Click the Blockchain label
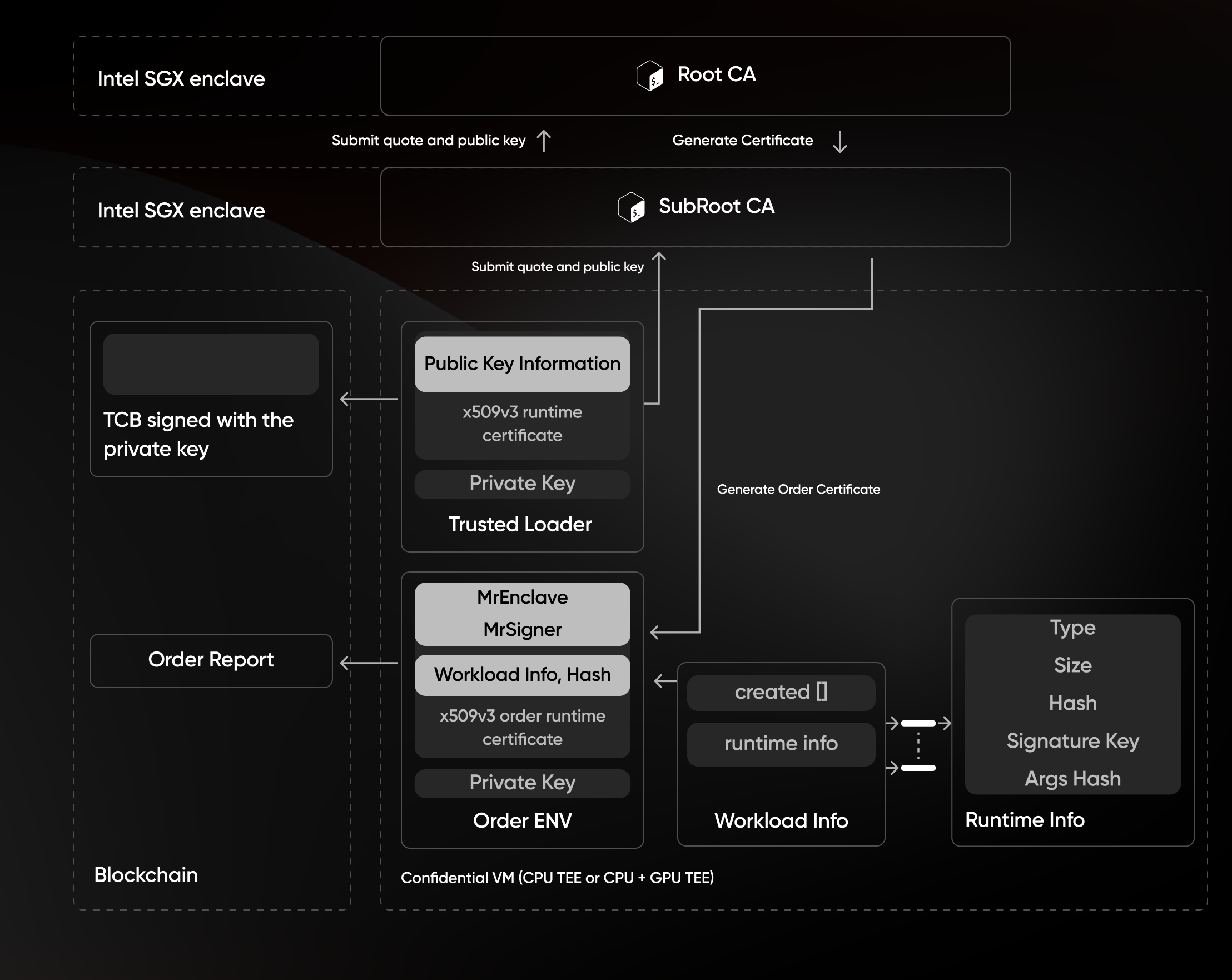This screenshot has width=1232, height=980. [146, 875]
